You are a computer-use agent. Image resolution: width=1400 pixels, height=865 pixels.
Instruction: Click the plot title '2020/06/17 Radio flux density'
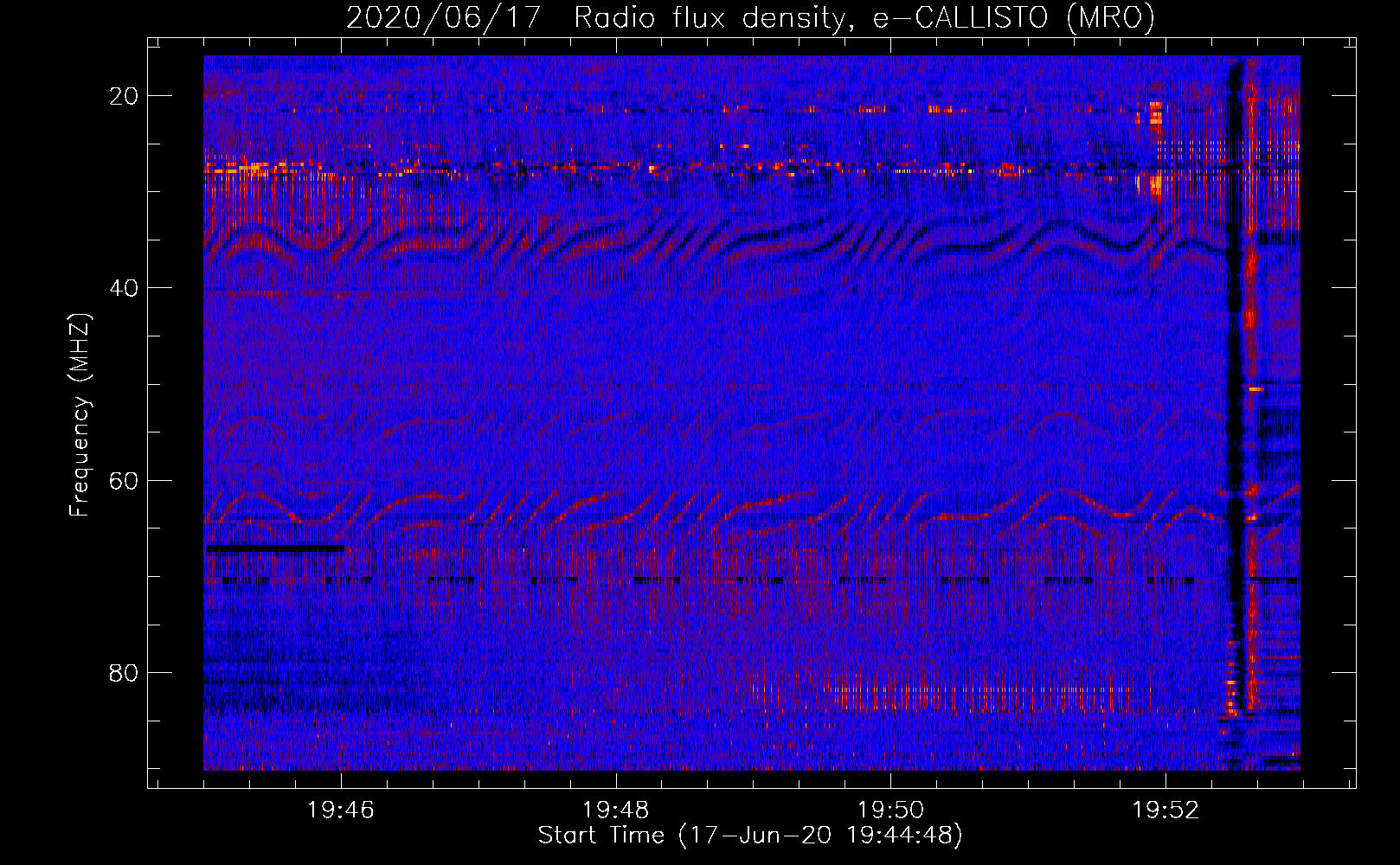tap(750, 18)
